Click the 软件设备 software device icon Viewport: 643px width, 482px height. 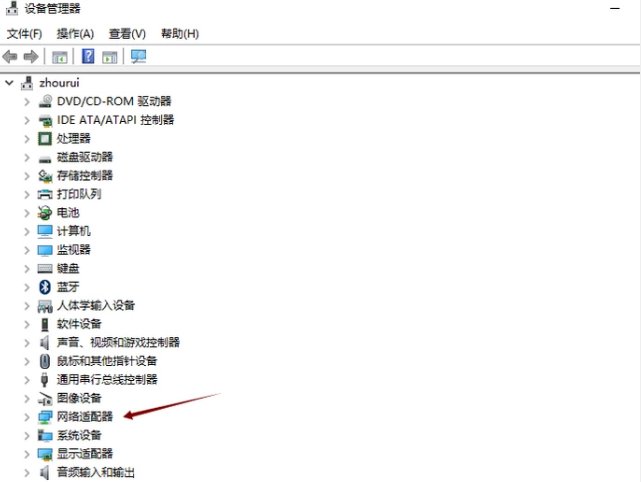(45, 324)
